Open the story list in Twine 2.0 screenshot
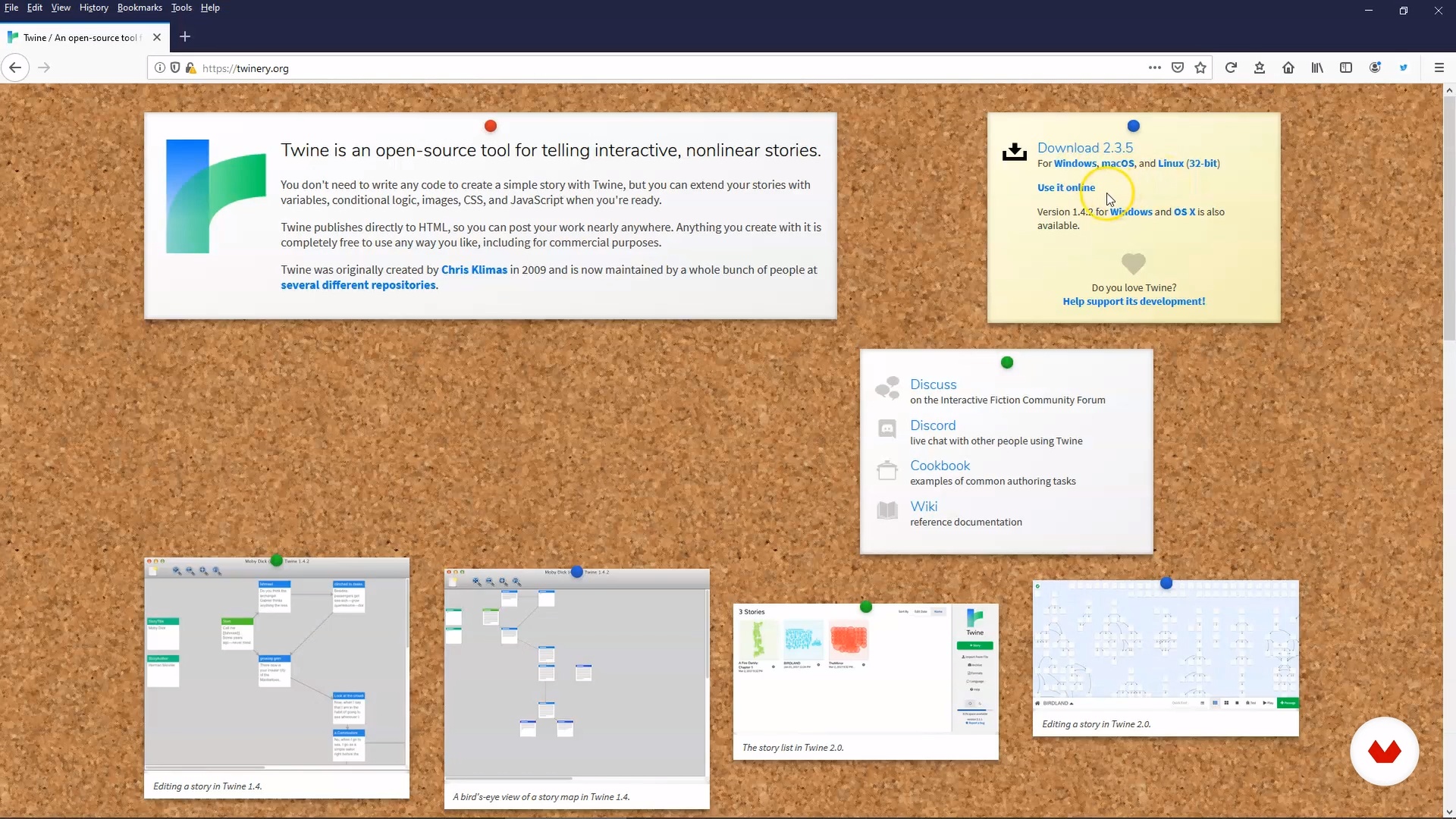The height and width of the screenshot is (819, 1456). pos(865,681)
